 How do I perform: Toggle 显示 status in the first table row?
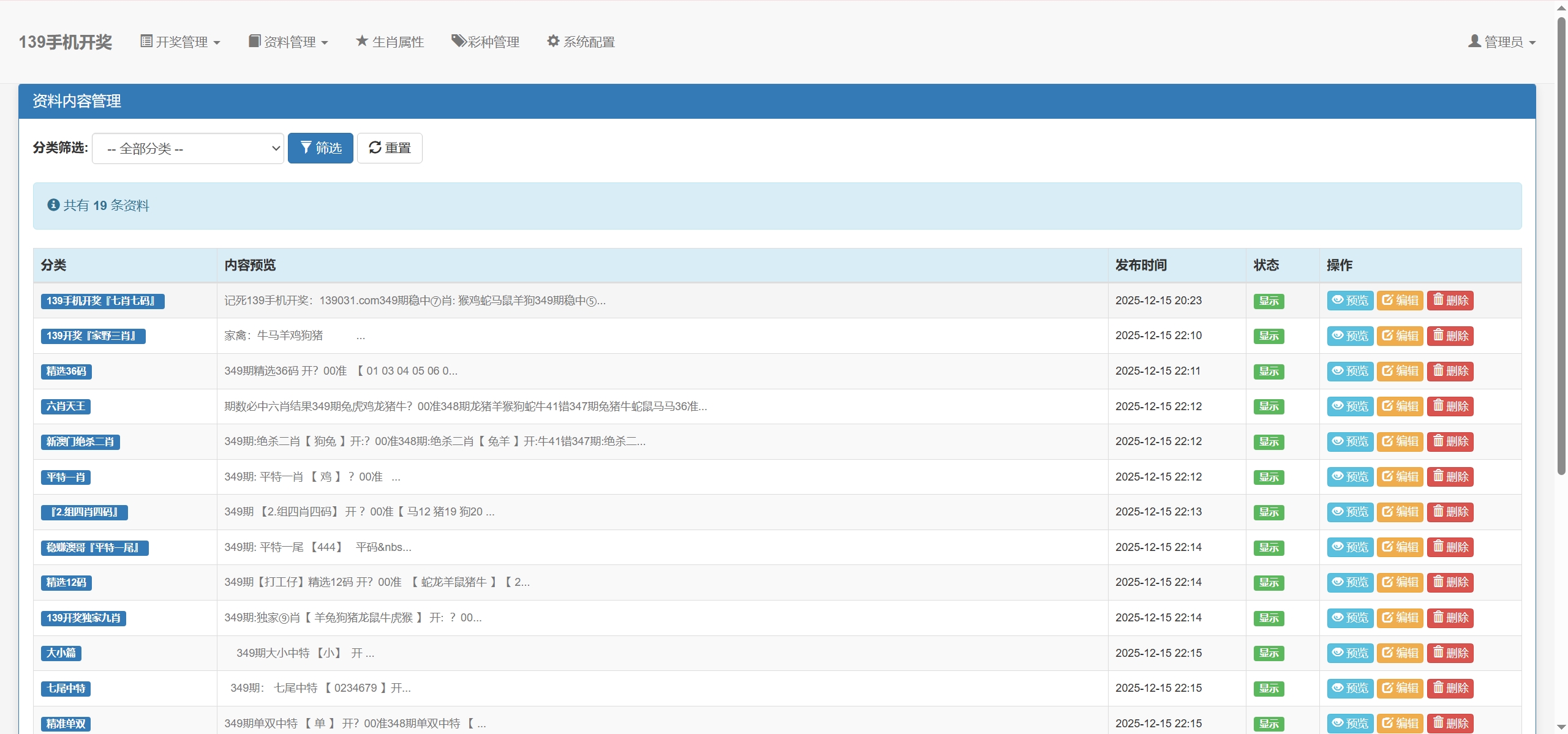[1268, 301]
